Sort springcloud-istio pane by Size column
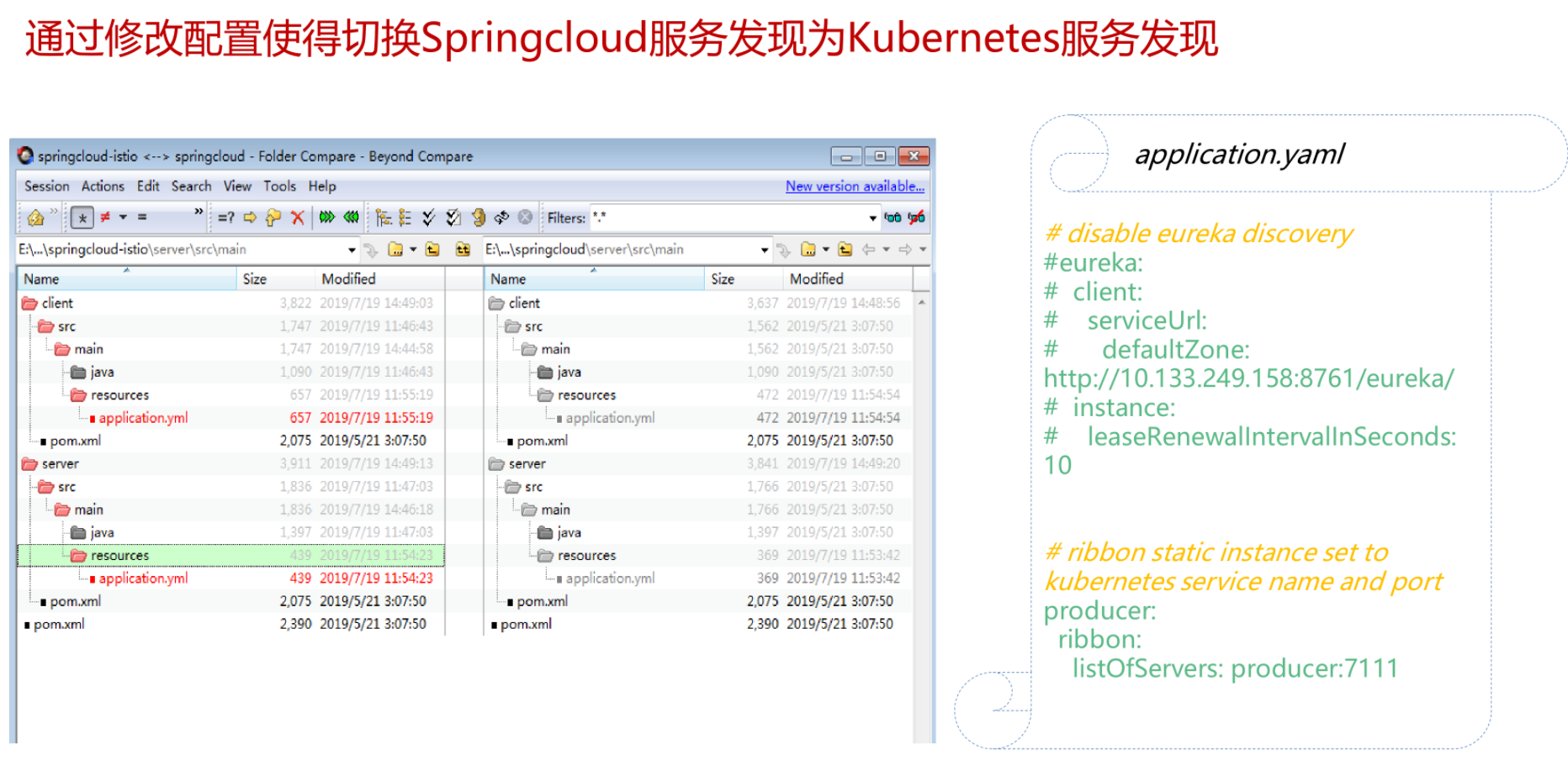1568x771 pixels. pos(276,279)
